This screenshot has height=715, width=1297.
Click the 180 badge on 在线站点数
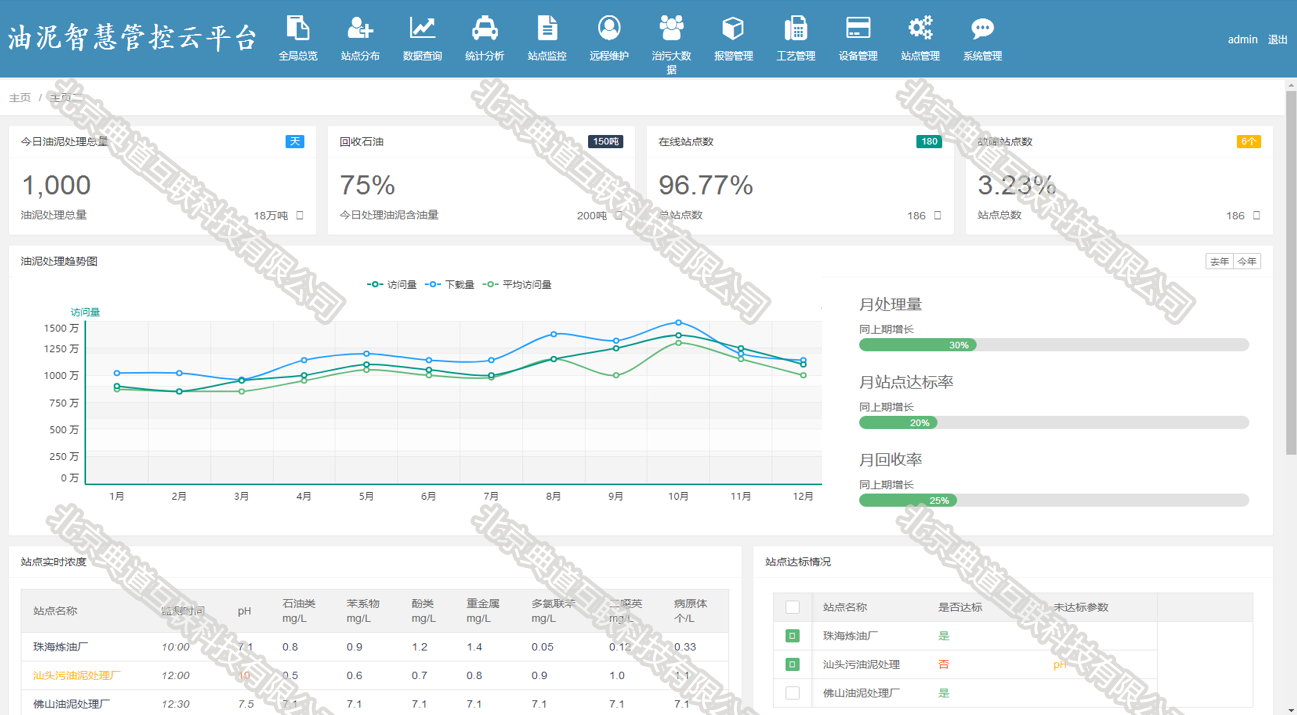(x=929, y=142)
